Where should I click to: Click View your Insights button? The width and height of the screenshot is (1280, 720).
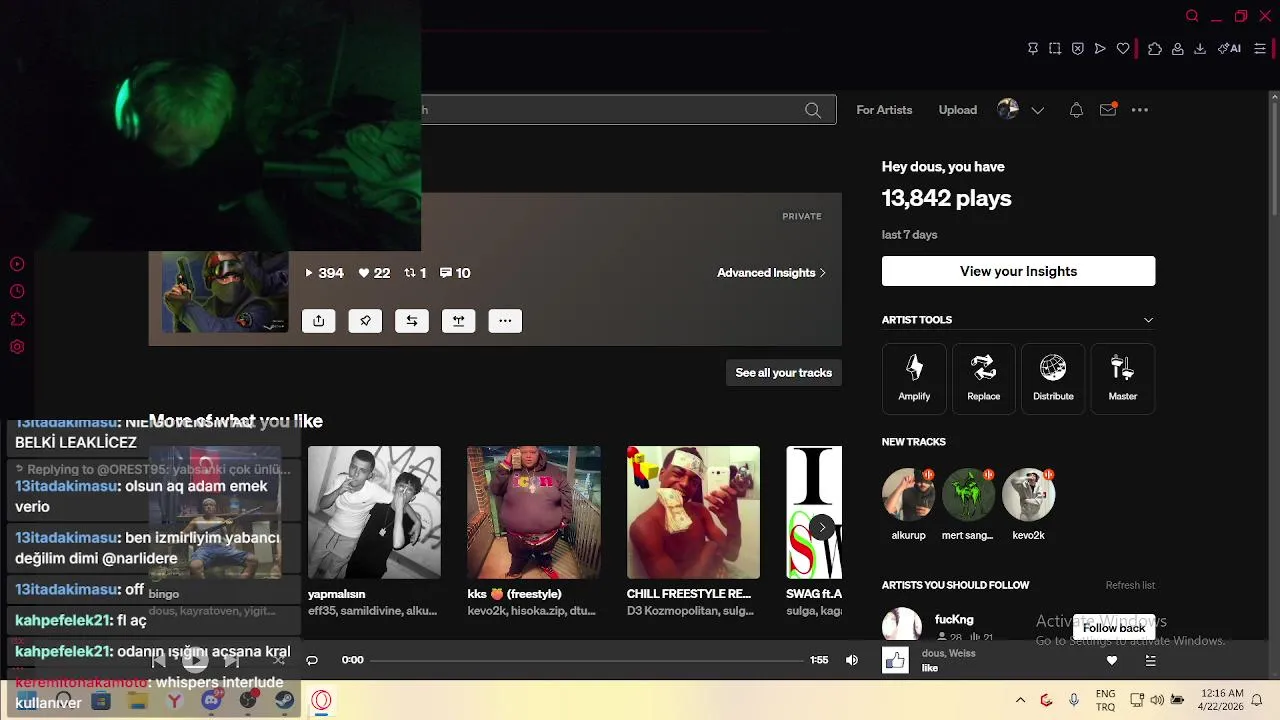[x=1018, y=271]
